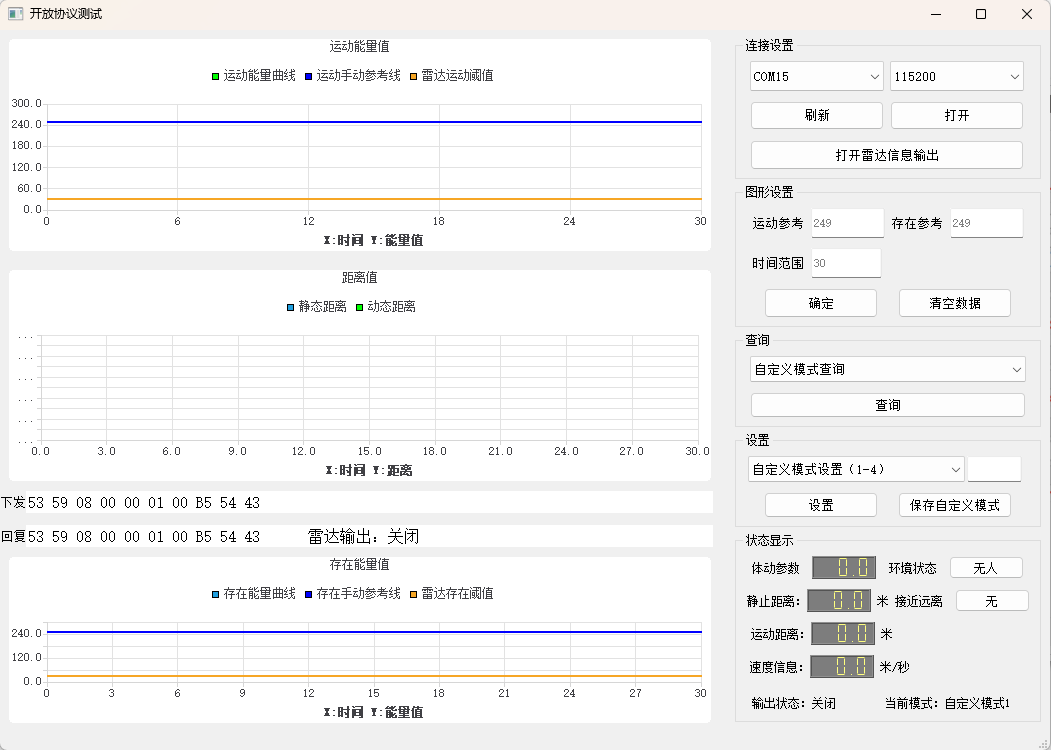Toggle 动态距离 legend marker
Screen dimensions: 1051x750
tap(359, 307)
